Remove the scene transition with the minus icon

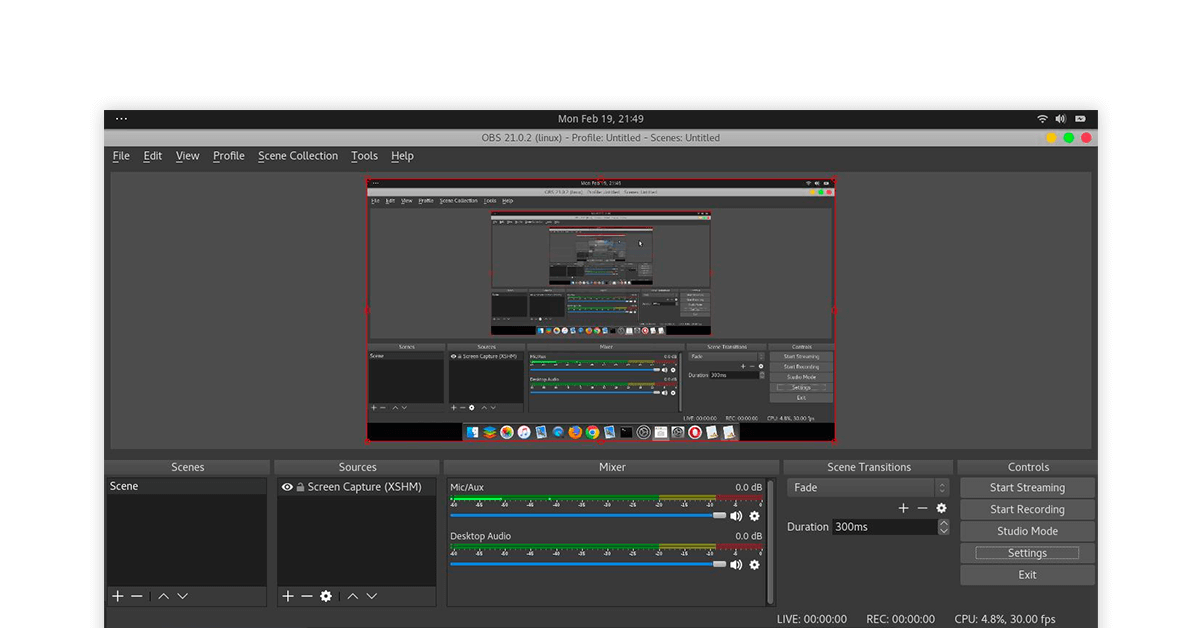coord(922,508)
